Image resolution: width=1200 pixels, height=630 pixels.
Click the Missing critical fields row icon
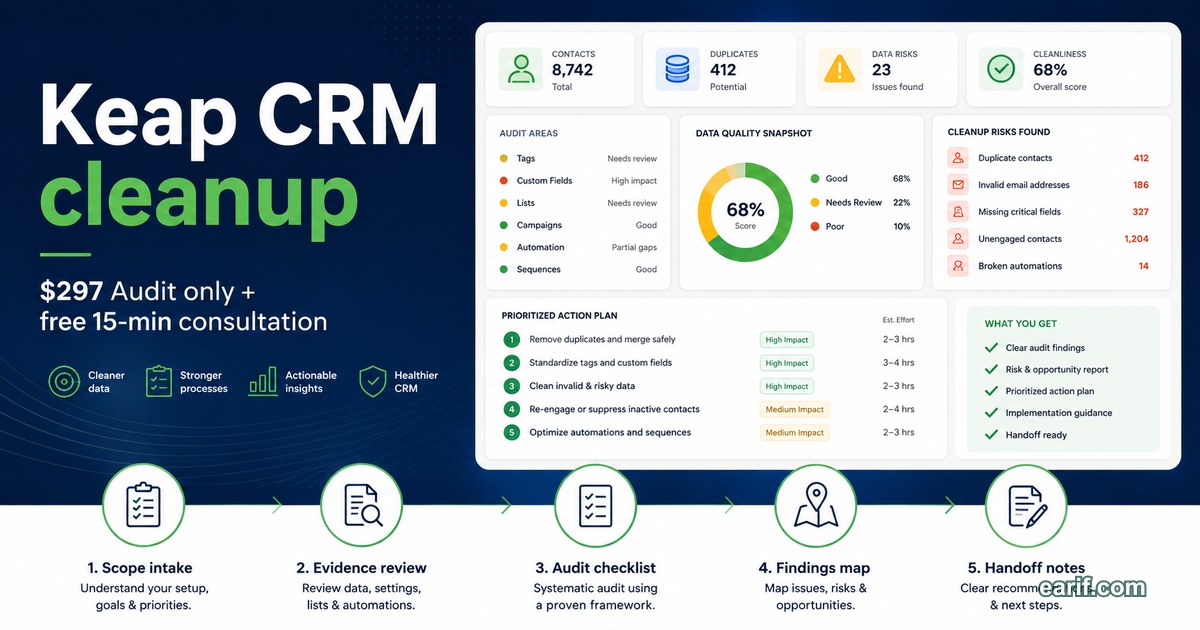(959, 212)
